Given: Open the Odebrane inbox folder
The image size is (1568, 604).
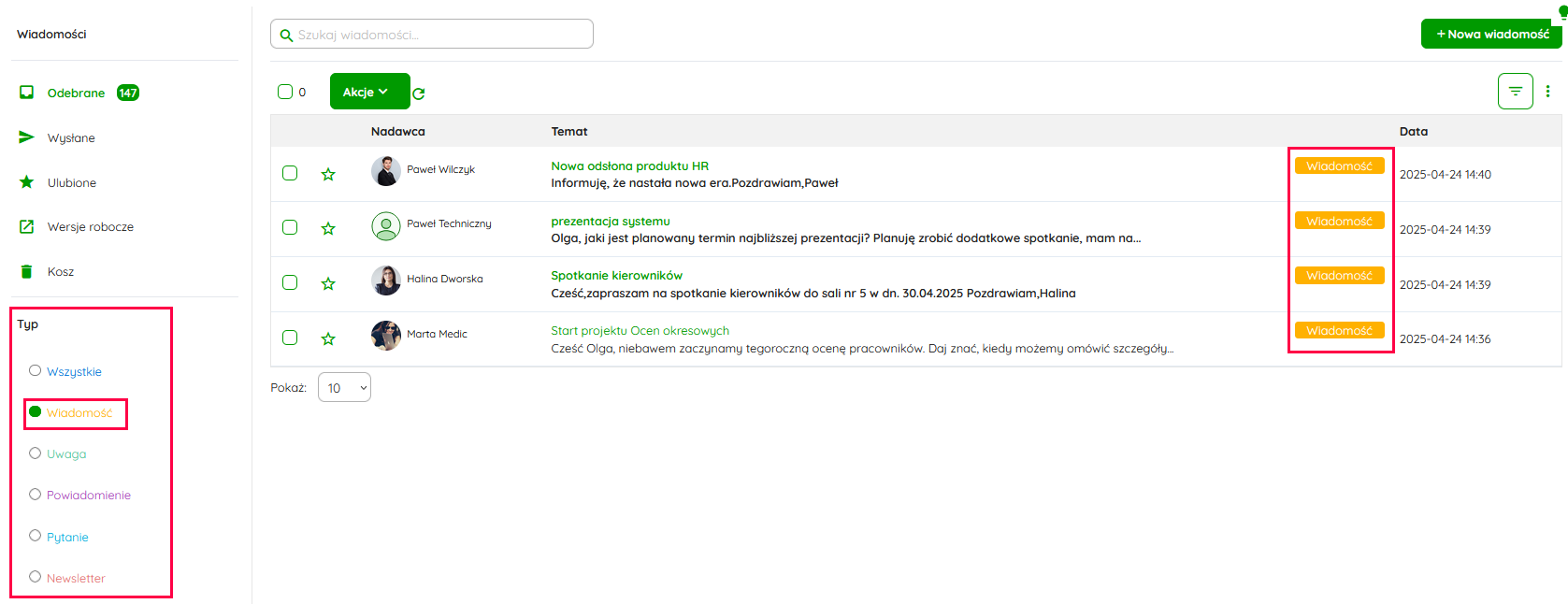Looking at the screenshot, I should click(x=76, y=93).
